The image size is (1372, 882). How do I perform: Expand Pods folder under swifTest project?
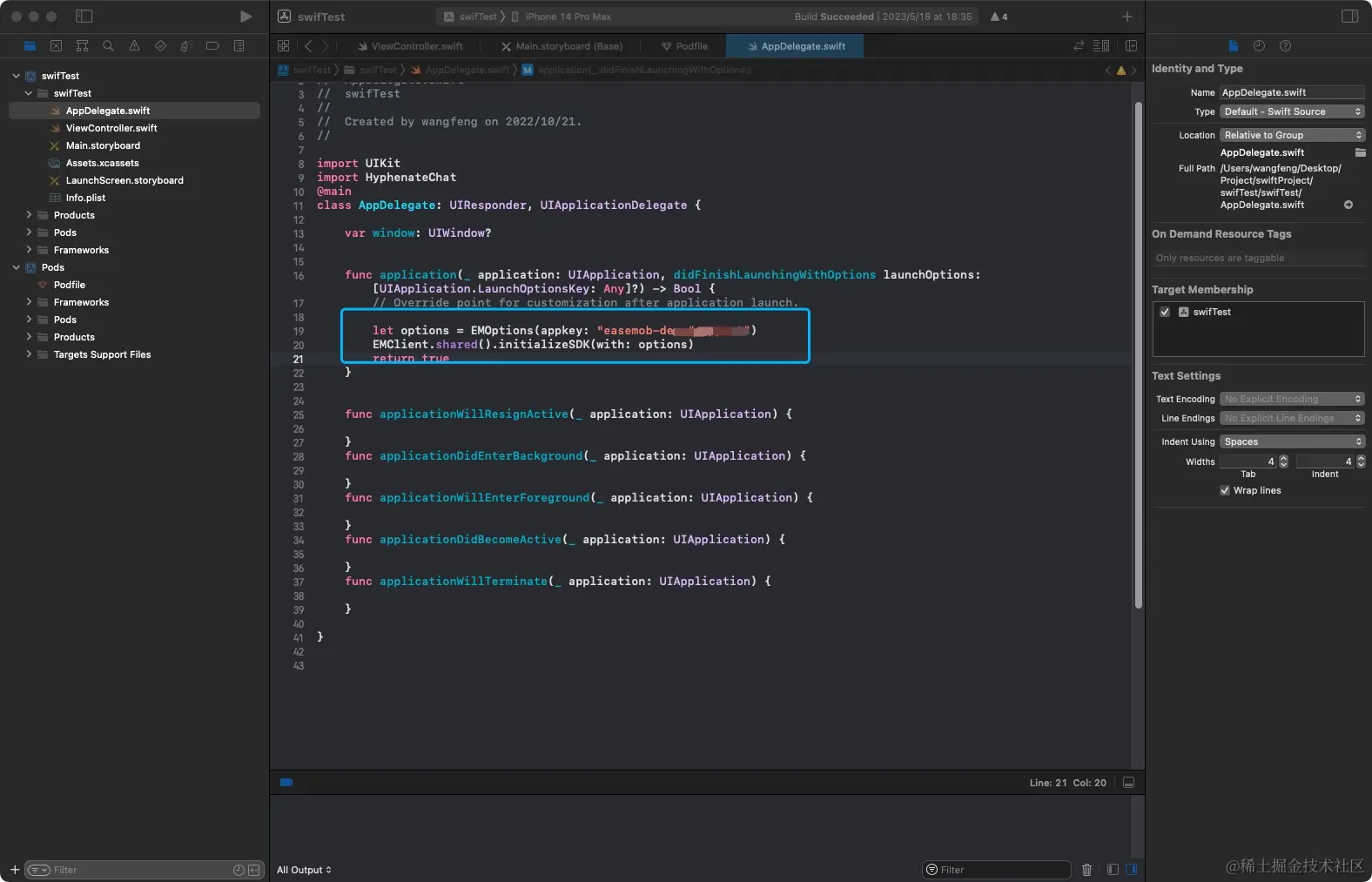[x=29, y=232]
